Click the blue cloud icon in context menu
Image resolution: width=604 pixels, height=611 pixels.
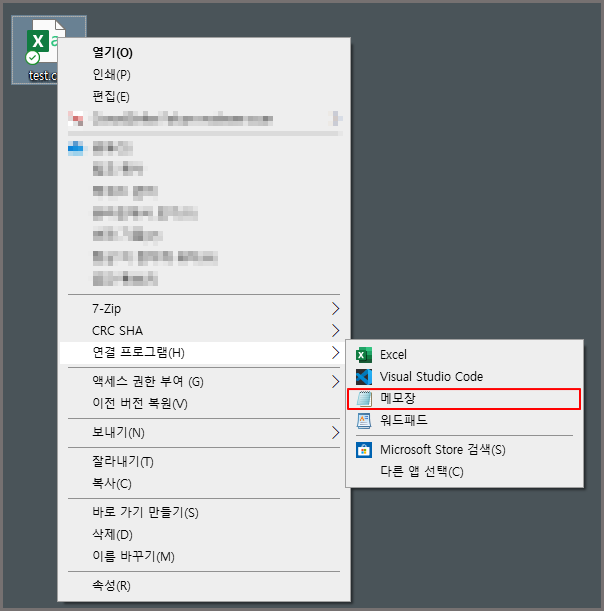(76, 148)
